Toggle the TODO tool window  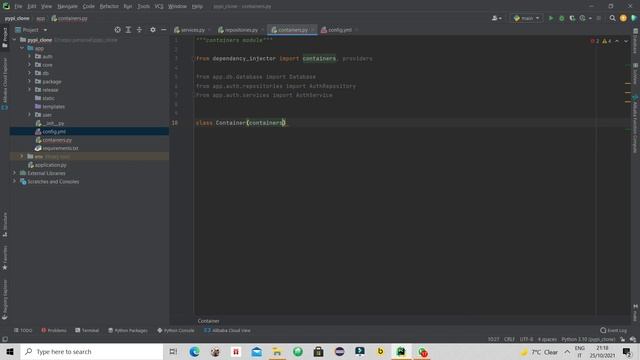coord(23,330)
